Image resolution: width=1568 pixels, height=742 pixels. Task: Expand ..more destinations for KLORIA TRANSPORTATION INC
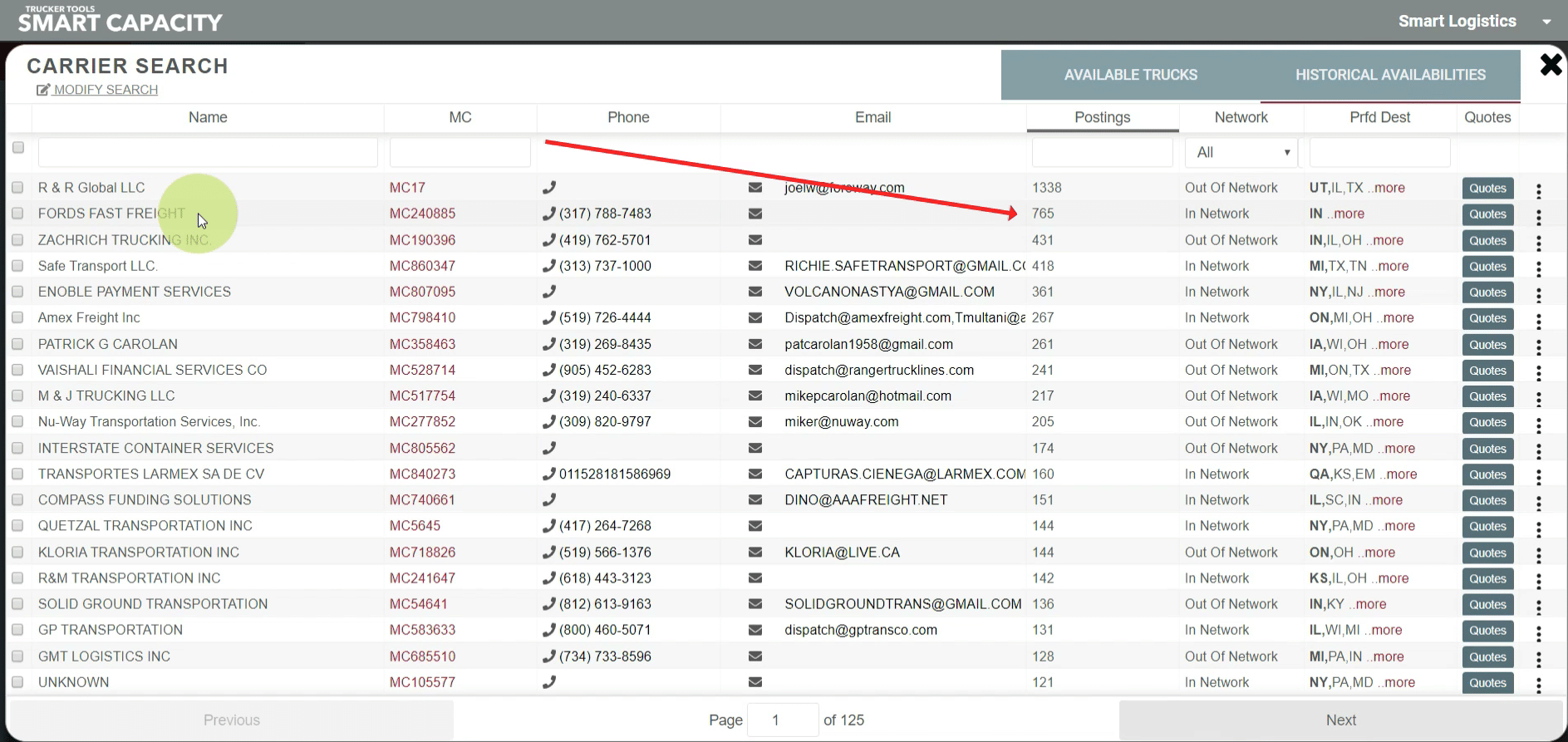(1376, 553)
